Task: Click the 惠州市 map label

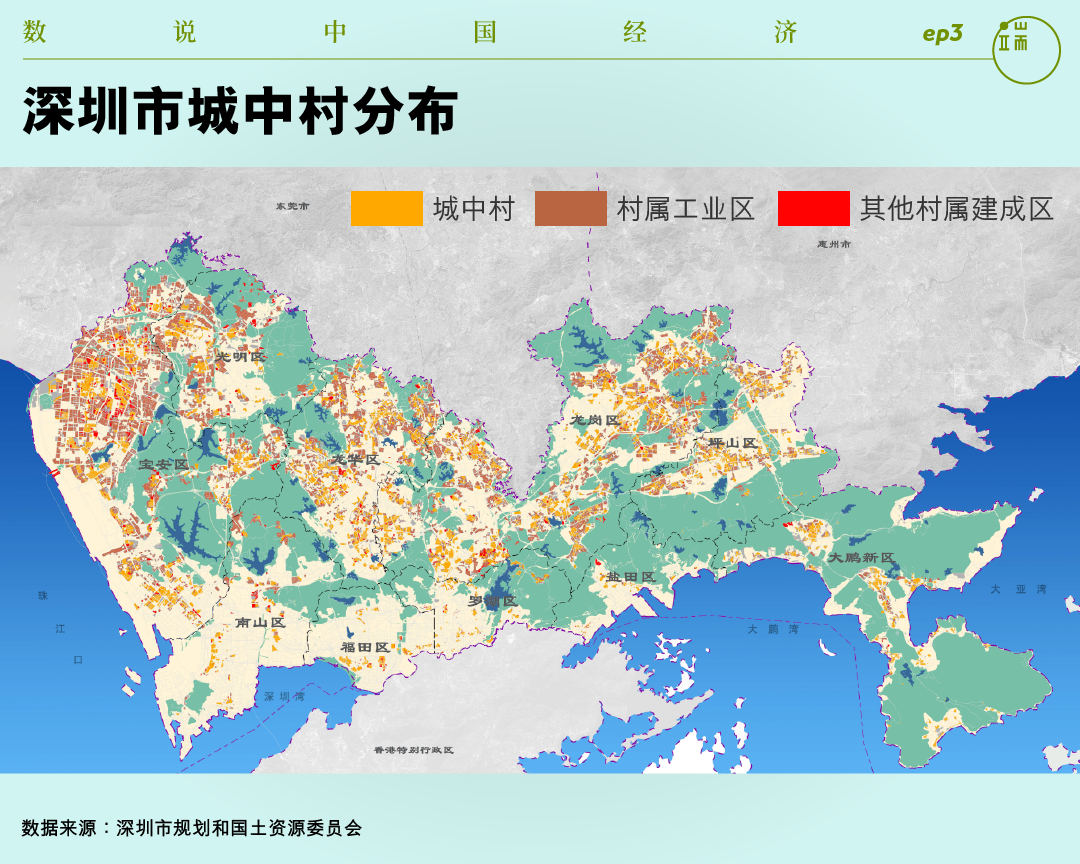Action: (834, 244)
